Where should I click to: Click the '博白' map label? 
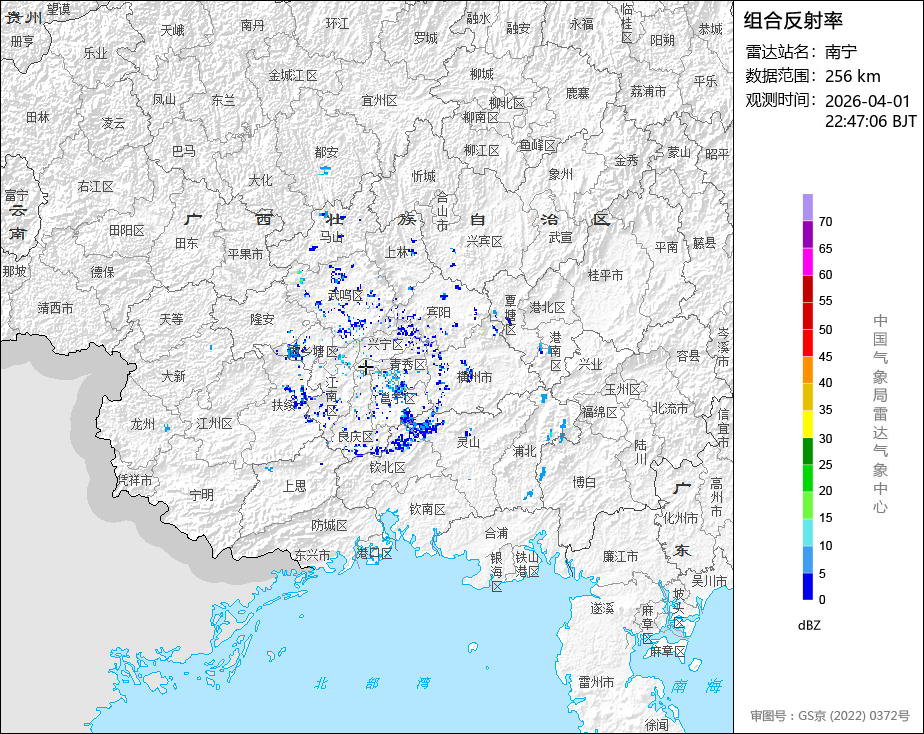pyautogui.click(x=585, y=482)
